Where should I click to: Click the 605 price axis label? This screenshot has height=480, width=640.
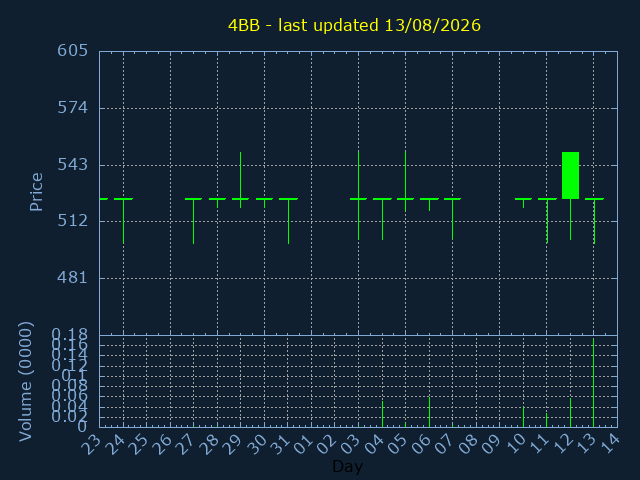[72, 51]
